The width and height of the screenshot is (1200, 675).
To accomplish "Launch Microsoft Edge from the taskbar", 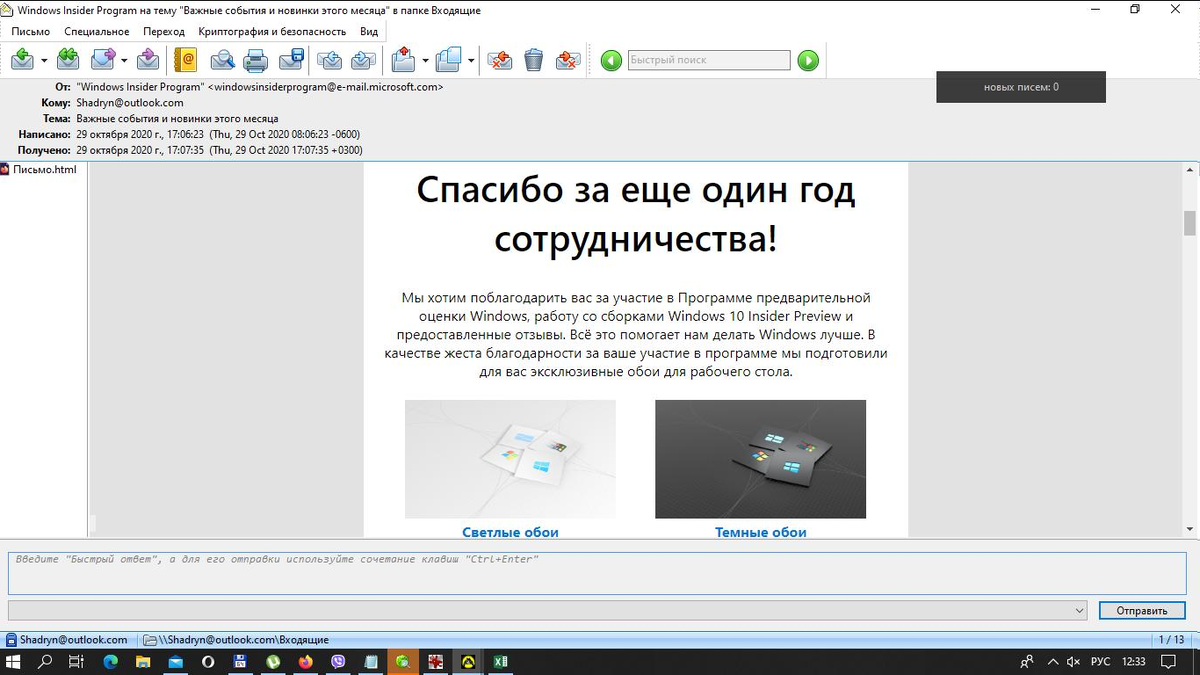I will click(110, 662).
